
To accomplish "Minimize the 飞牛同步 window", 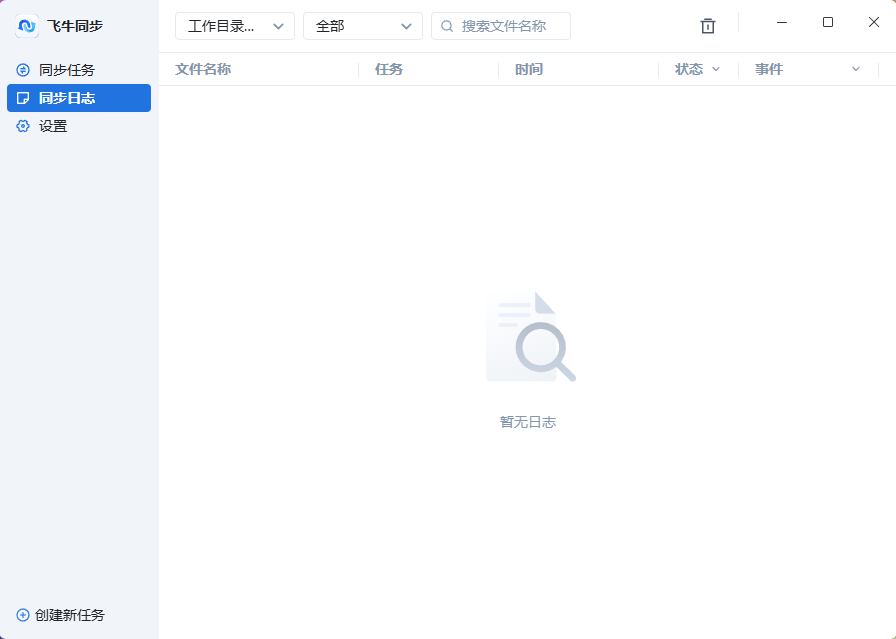I will [x=782, y=22].
